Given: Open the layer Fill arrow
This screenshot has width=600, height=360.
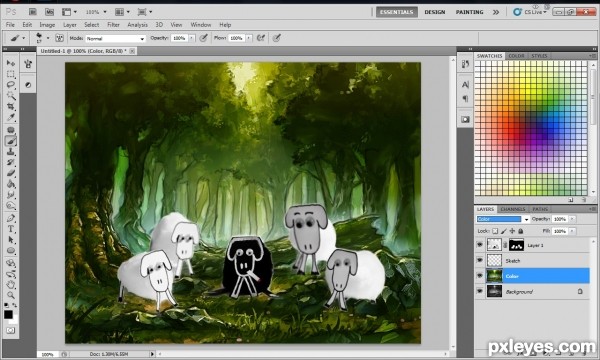Looking at the screenshot, I should point(572,231).
